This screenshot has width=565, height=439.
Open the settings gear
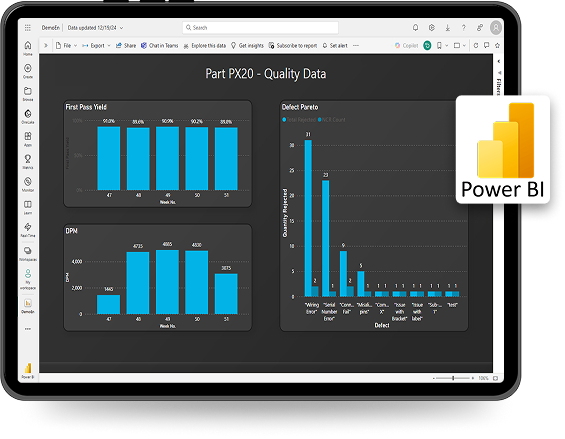[x=431, y=28]
